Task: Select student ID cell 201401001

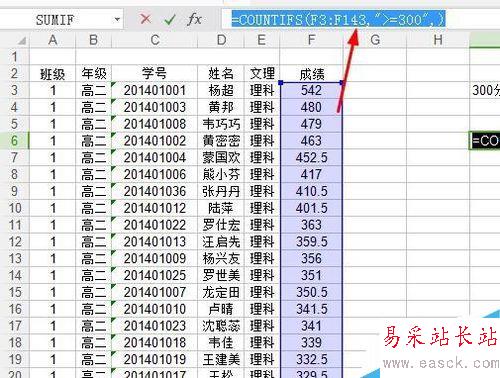Action: coord(155,90)
